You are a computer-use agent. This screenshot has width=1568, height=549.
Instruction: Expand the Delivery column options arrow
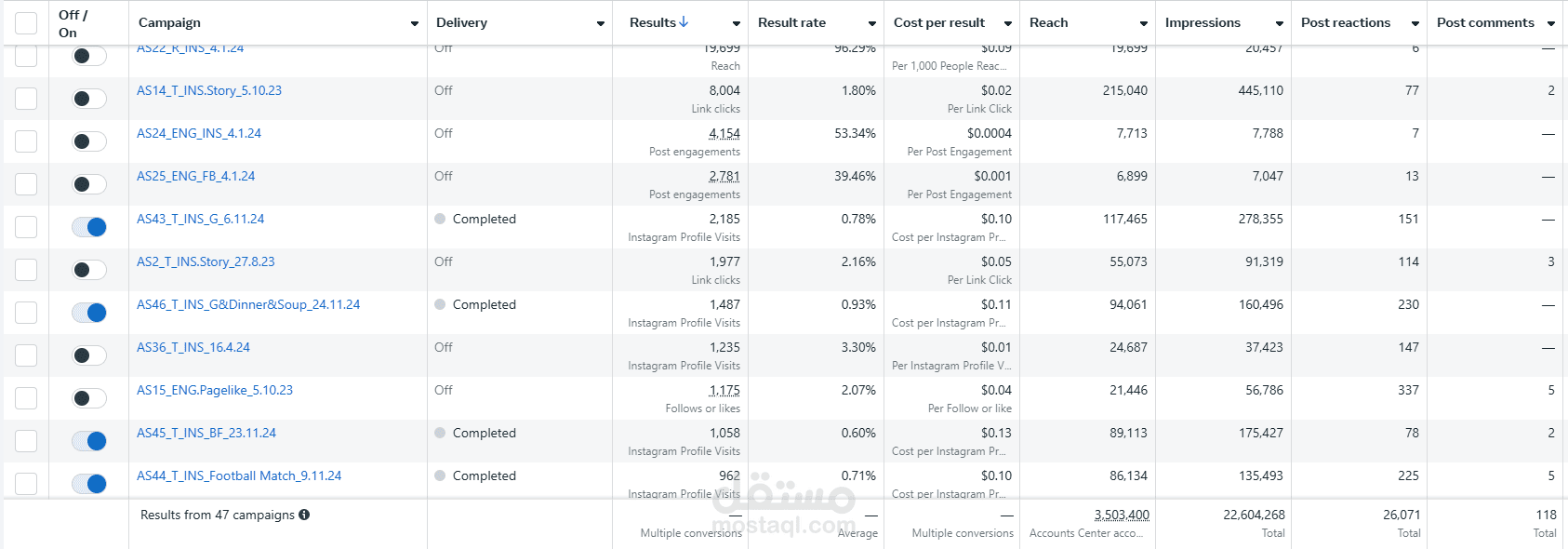(x=601, y=23)
